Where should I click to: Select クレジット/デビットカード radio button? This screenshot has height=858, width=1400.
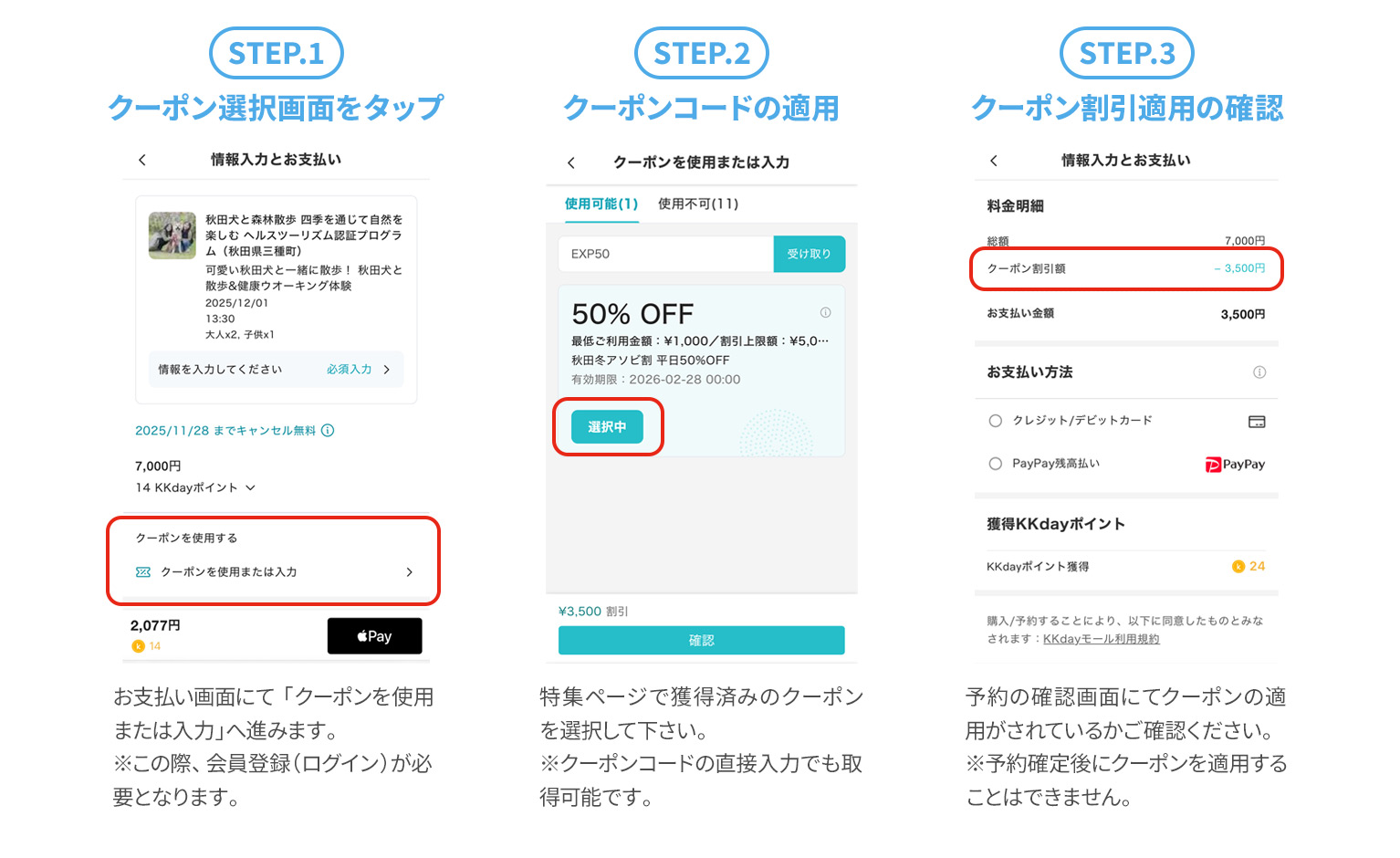tap(996, 421)
